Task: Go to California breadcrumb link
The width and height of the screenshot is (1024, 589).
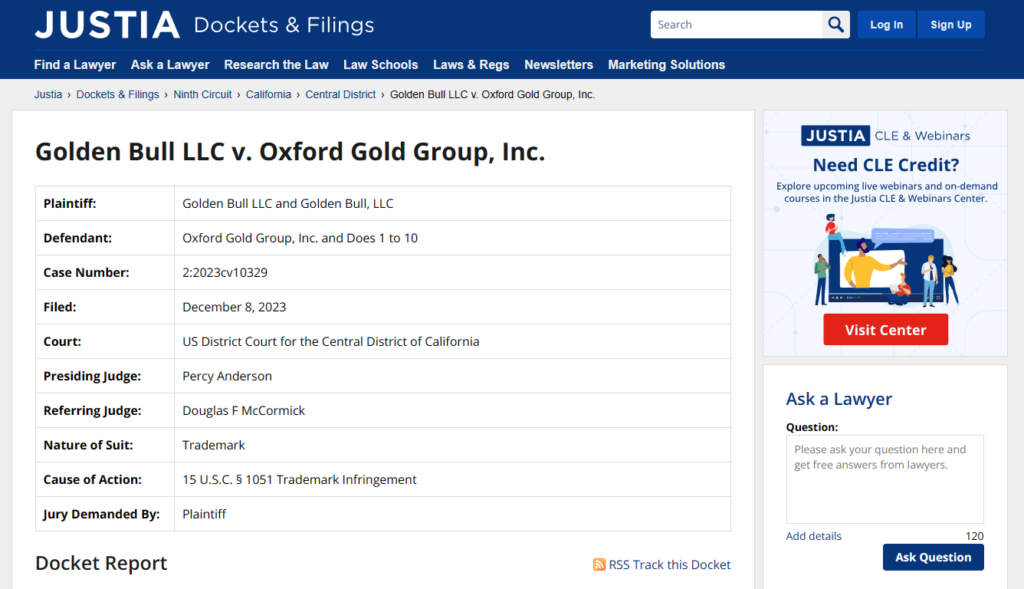Action: pyautogui.click(x=268, y=95)
